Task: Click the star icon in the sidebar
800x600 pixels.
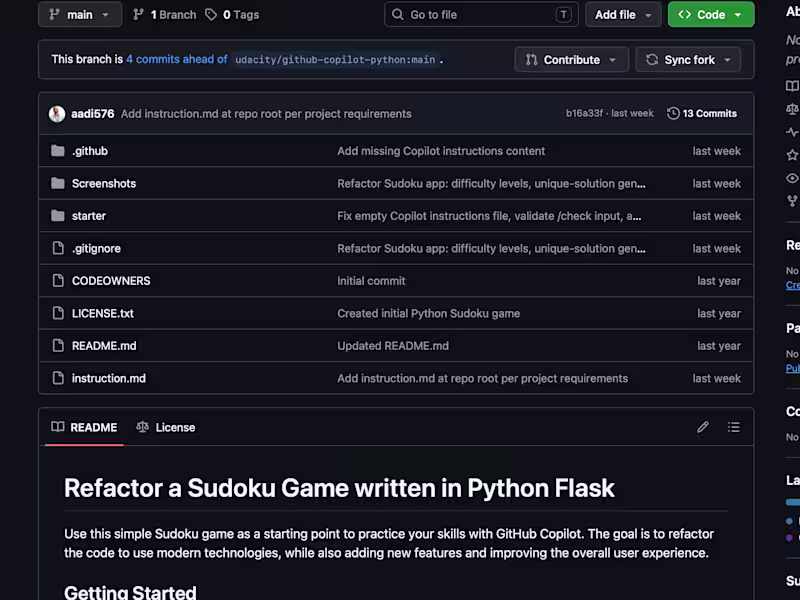Action: click(x=792, y=155)
